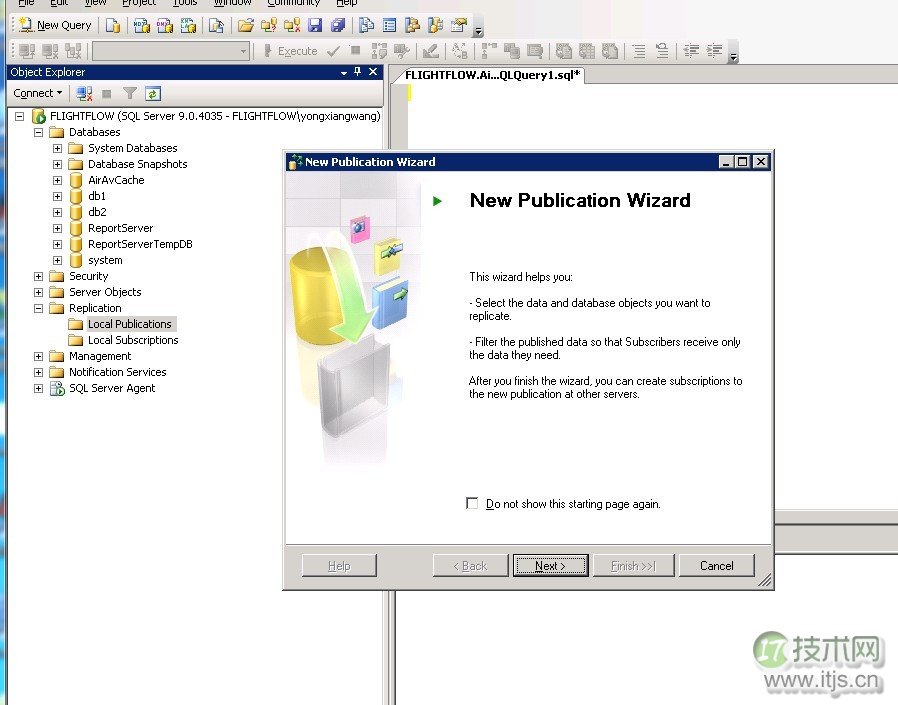Select the Management folder
898x705 pixels.
[100, 356]
